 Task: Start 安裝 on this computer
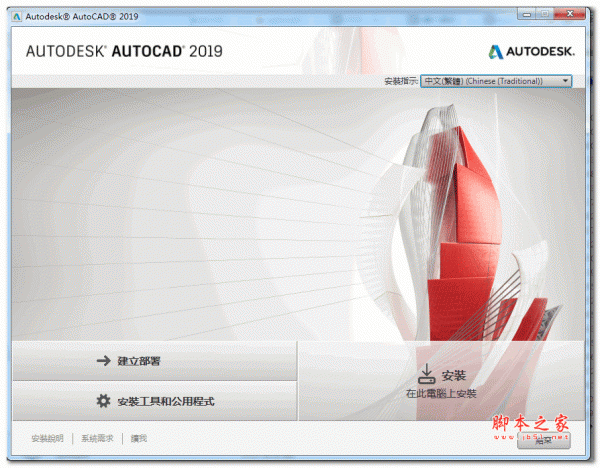[x=442, y=381]
